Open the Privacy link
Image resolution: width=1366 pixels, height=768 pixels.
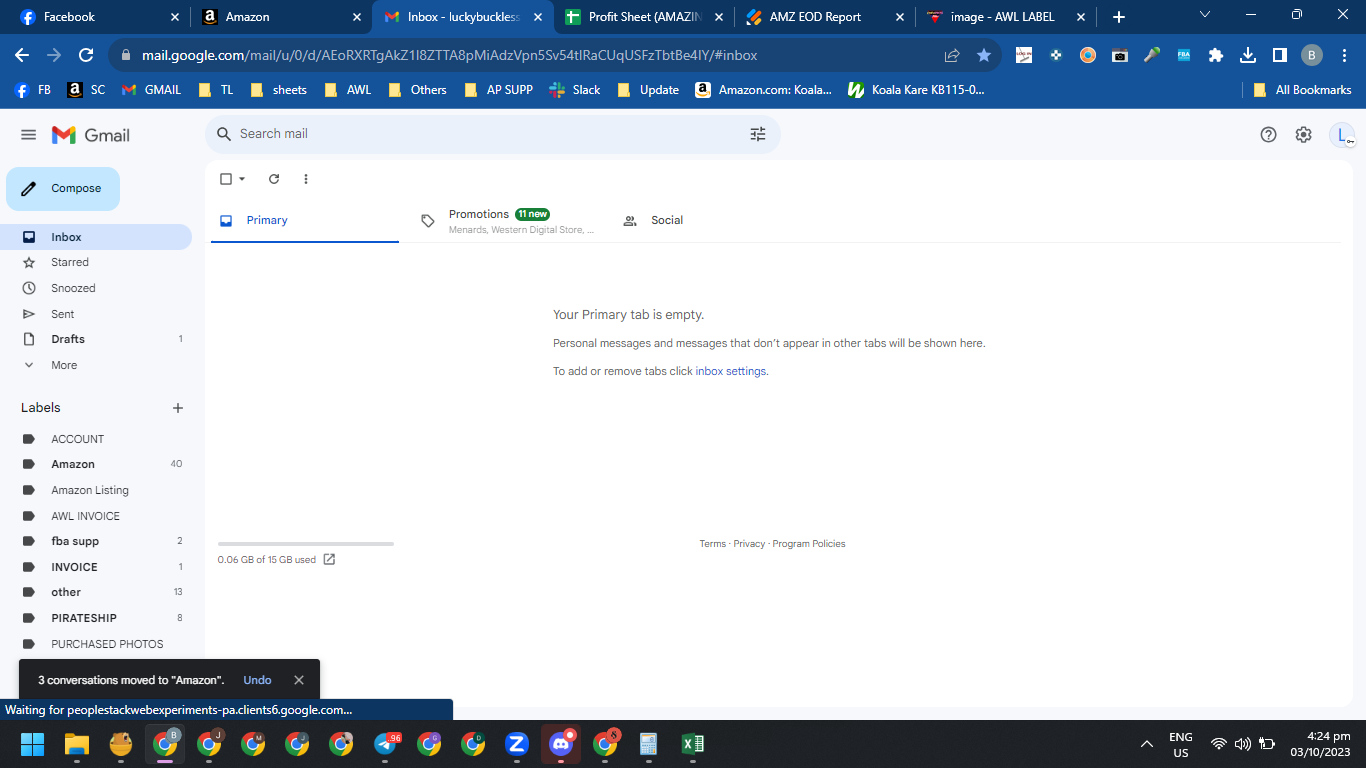749,544
